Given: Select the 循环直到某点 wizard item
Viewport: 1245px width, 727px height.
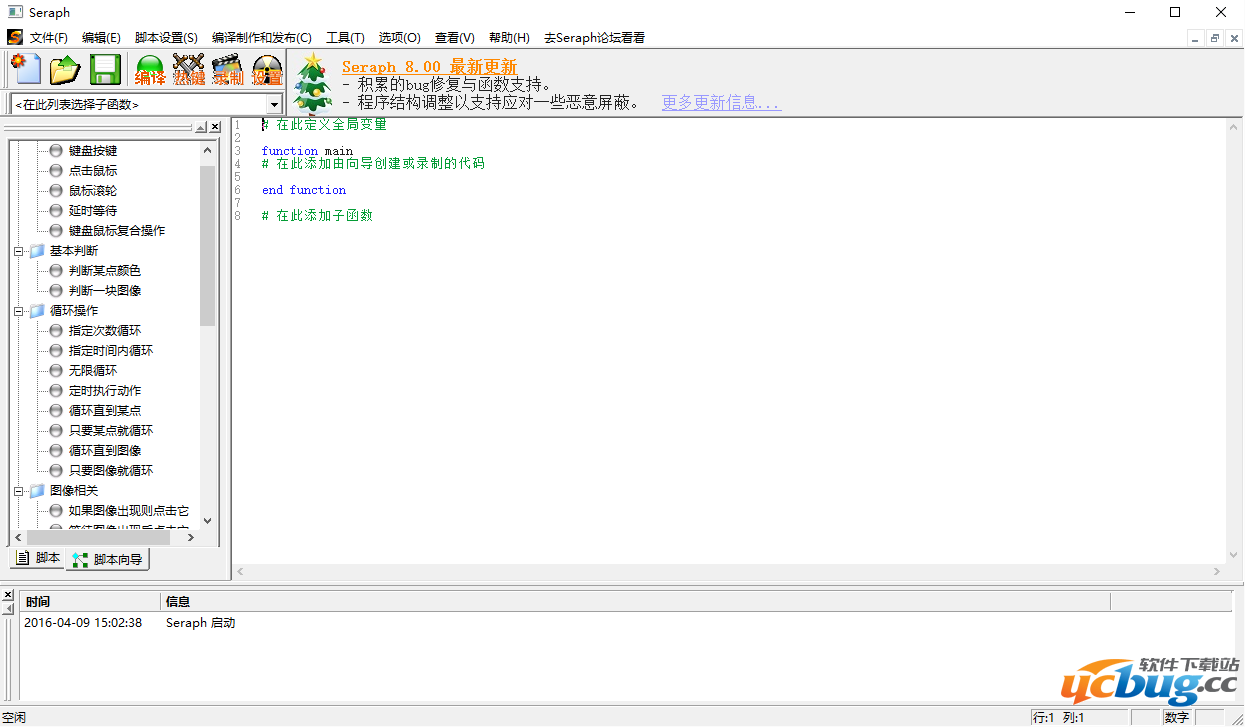Looking at the screenshot, I should (105, 410).
